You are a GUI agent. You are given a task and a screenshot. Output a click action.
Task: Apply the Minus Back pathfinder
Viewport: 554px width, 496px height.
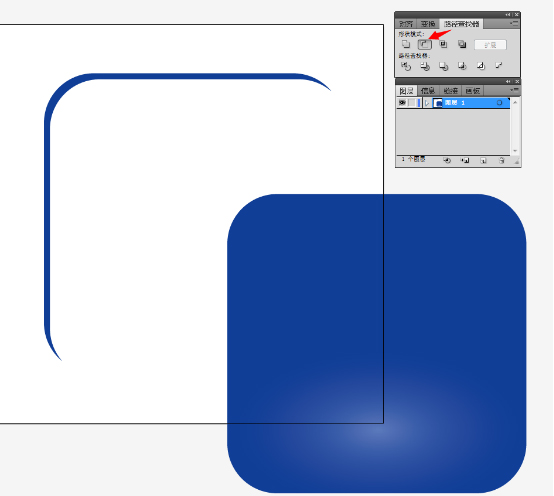(499, 66)
